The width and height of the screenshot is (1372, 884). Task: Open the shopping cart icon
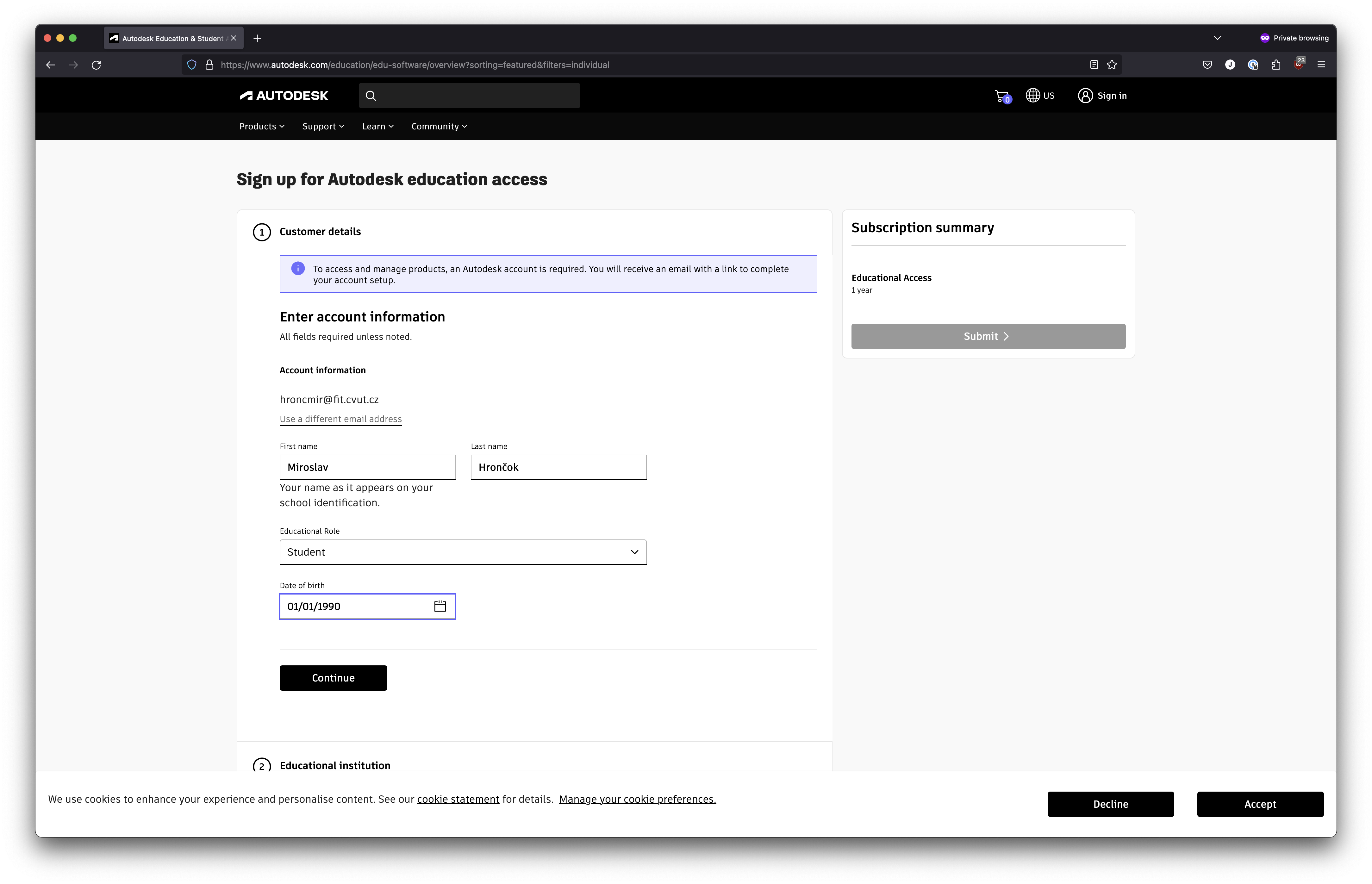[x=1002, y=96]
